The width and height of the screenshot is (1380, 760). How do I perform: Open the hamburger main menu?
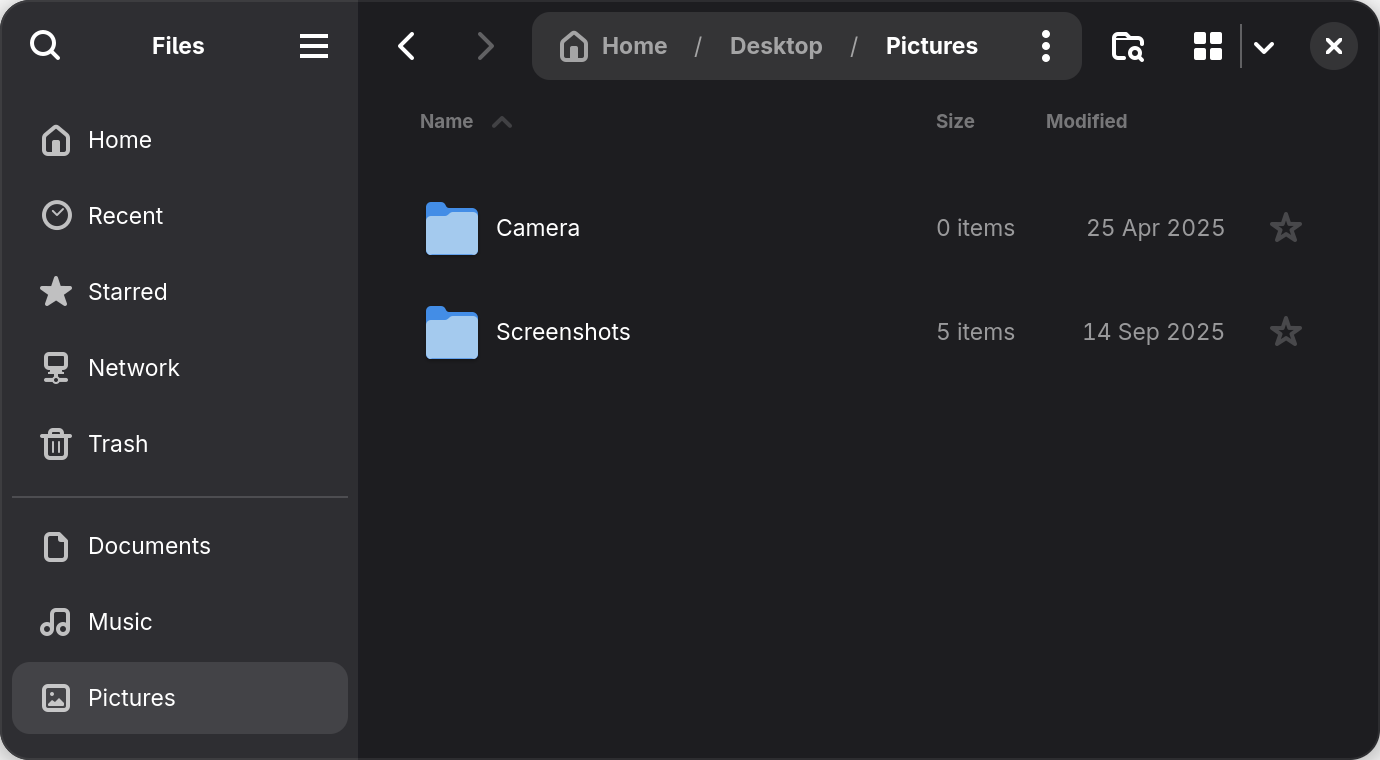pyautogui.click(x=314, y=46)
